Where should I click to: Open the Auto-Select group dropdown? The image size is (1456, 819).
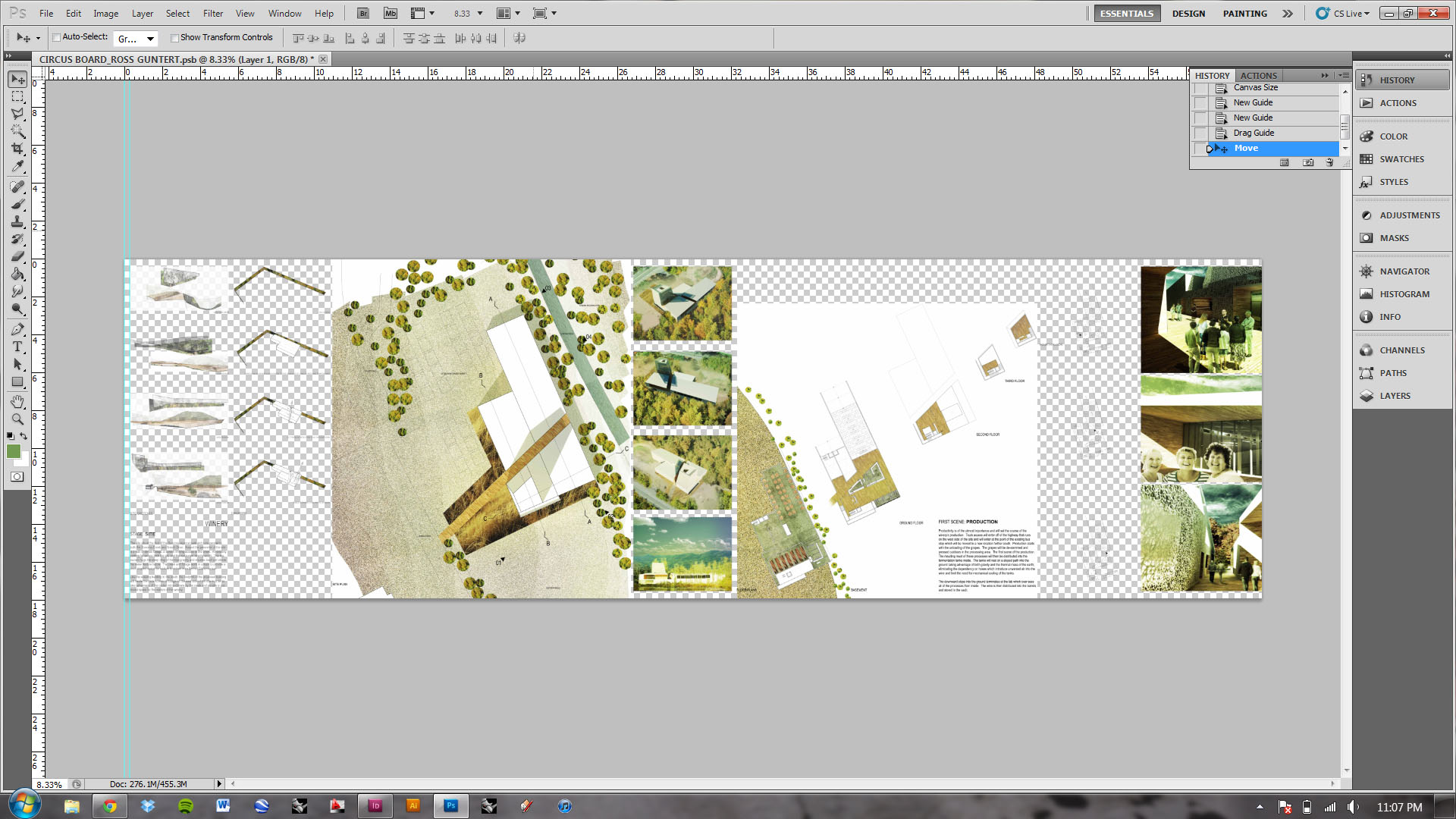[150, 39]
